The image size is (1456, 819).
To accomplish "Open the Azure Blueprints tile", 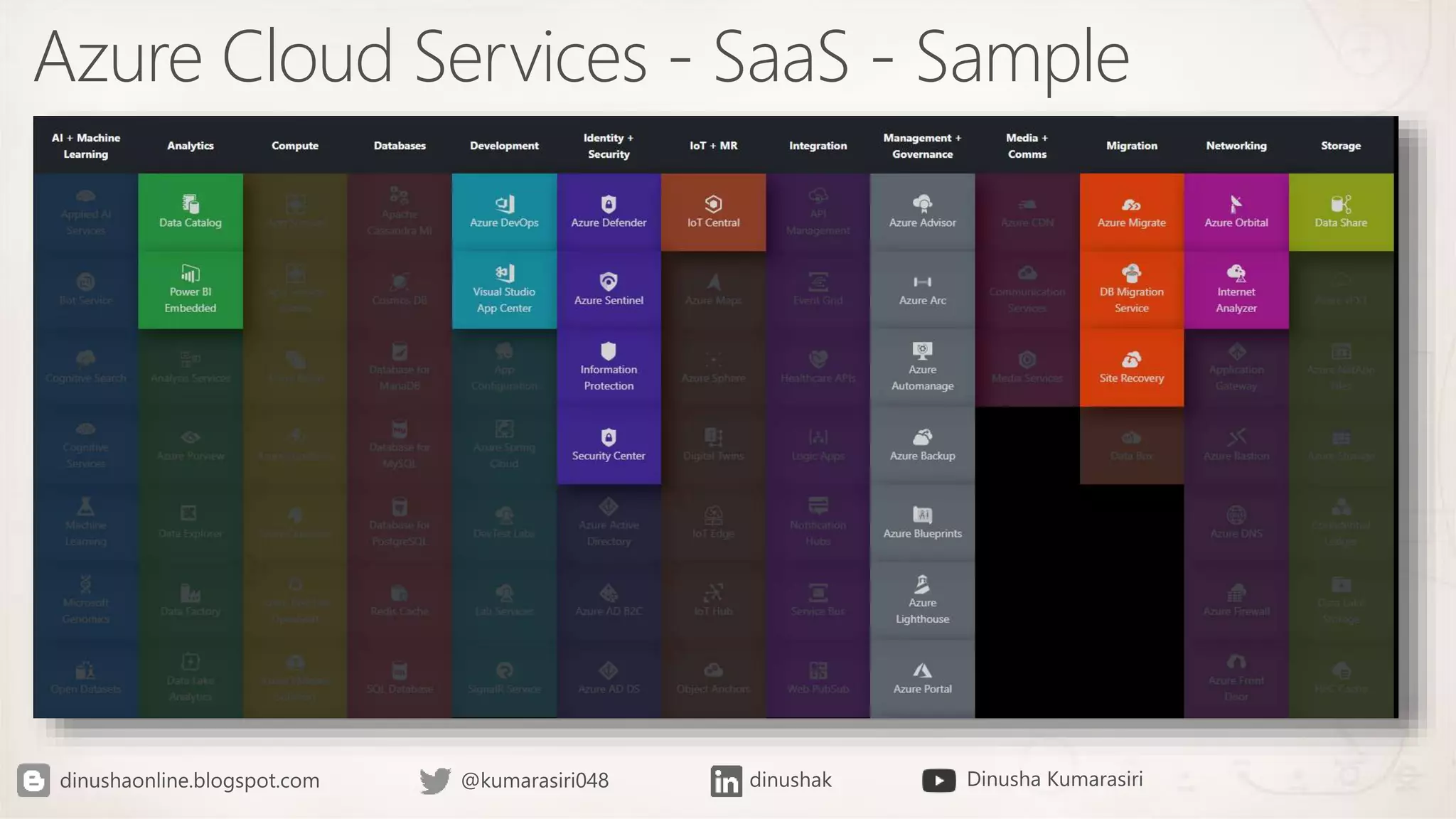I will pyautogui.click(x=922, y=523).
